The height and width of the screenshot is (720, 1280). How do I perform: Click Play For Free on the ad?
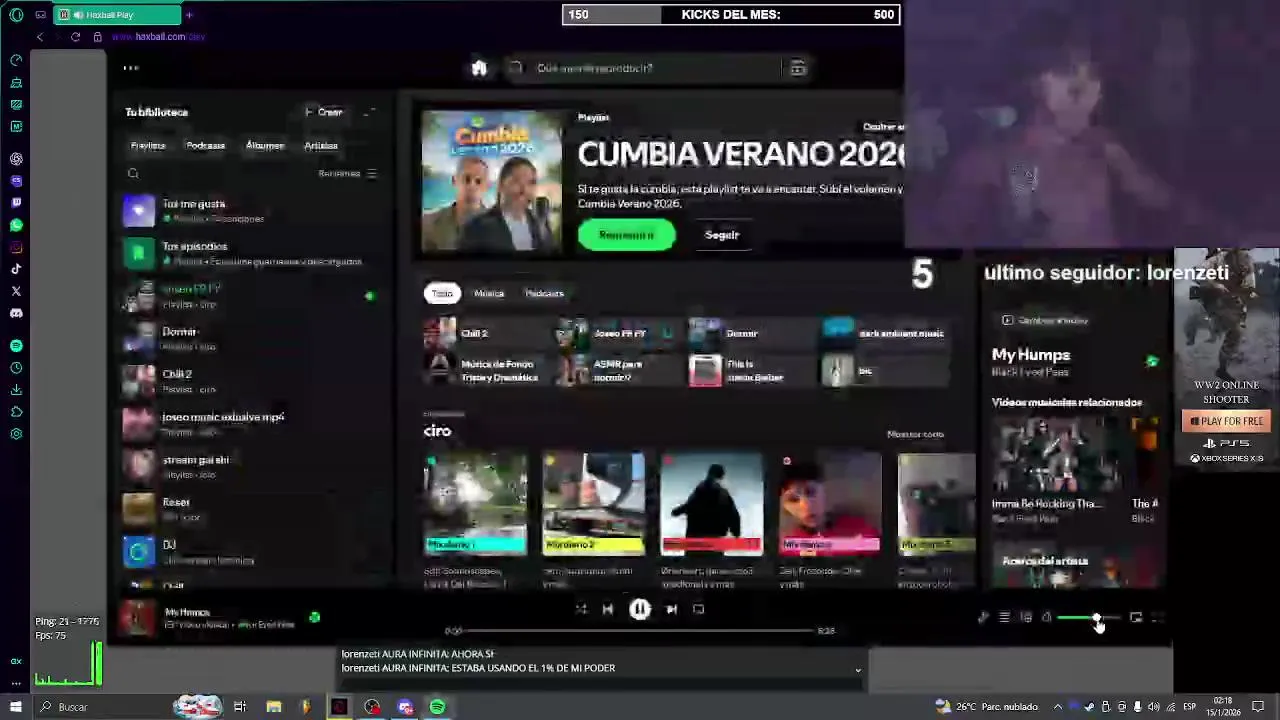coord(1227,421)
